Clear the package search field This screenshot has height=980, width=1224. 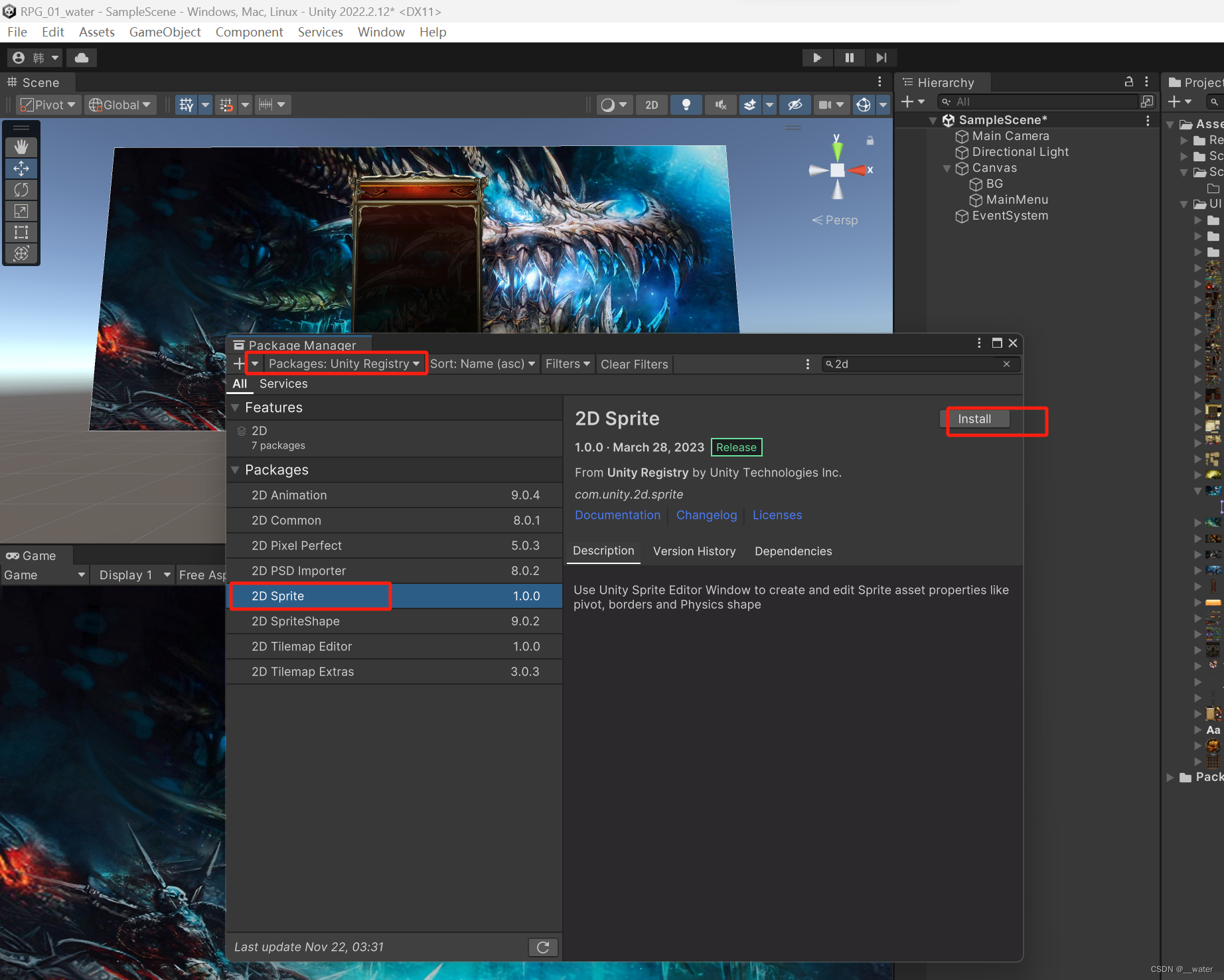pyautogui.click(x=1006, y=364)
